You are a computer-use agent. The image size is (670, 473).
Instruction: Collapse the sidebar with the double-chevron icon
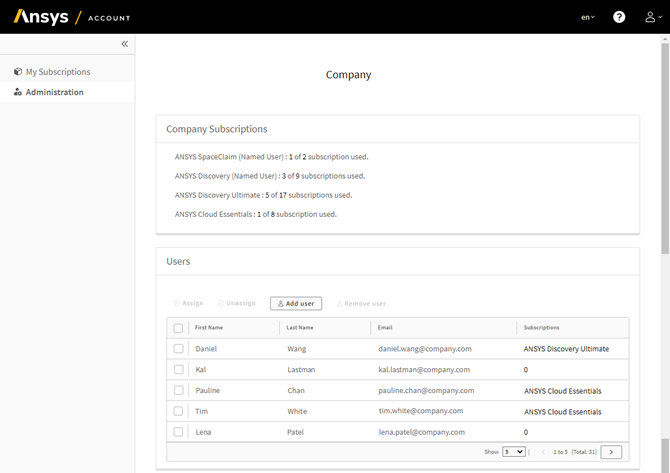(125, 44)
